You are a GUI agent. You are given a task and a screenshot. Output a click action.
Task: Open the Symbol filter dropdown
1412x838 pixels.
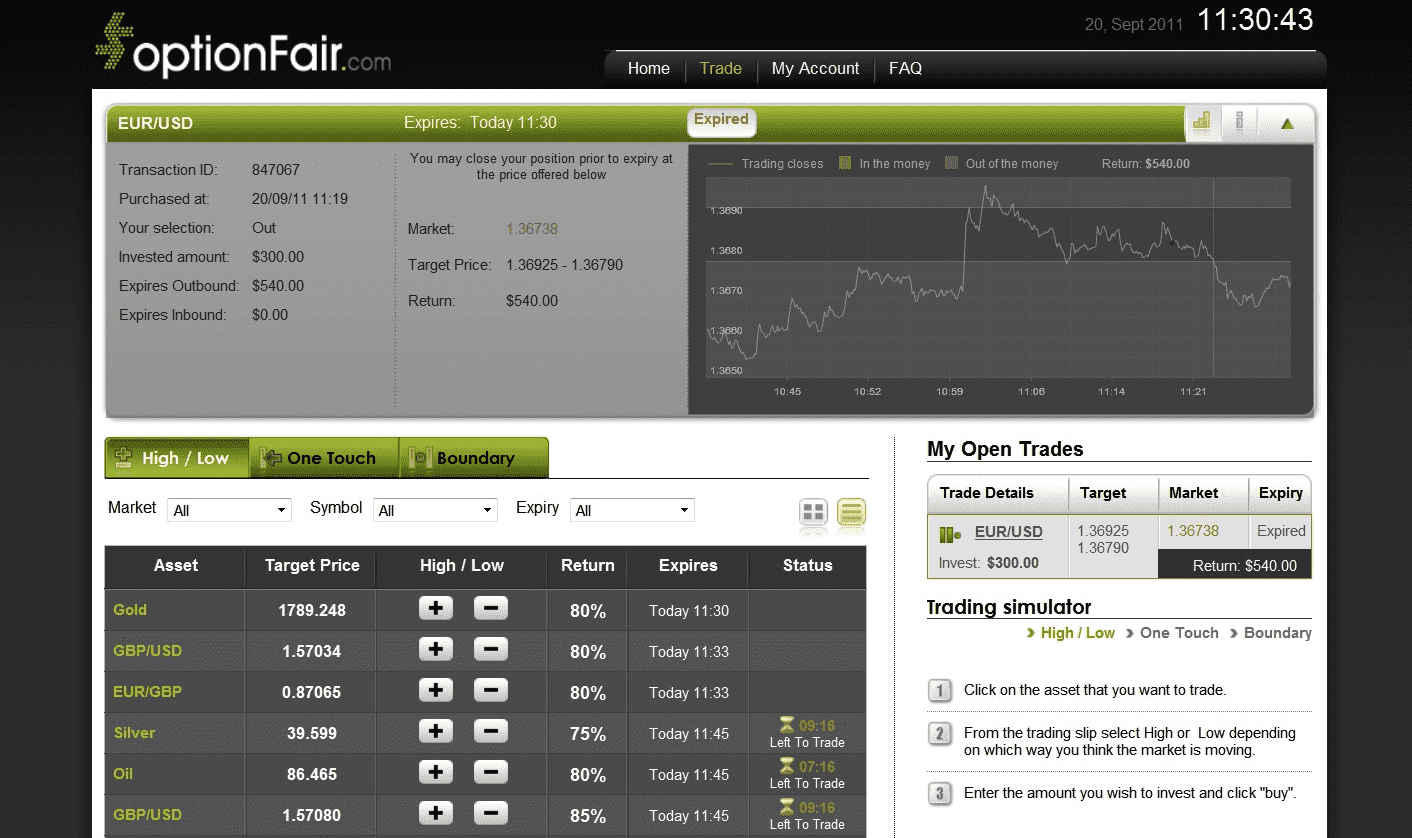pyautogui.click(x=436, y=510)
